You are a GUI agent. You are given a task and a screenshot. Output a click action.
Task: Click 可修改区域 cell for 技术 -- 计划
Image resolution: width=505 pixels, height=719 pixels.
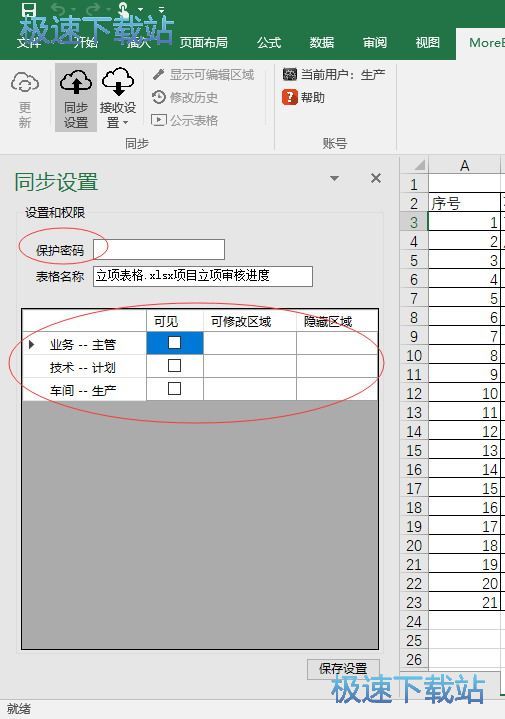[250, 366]
